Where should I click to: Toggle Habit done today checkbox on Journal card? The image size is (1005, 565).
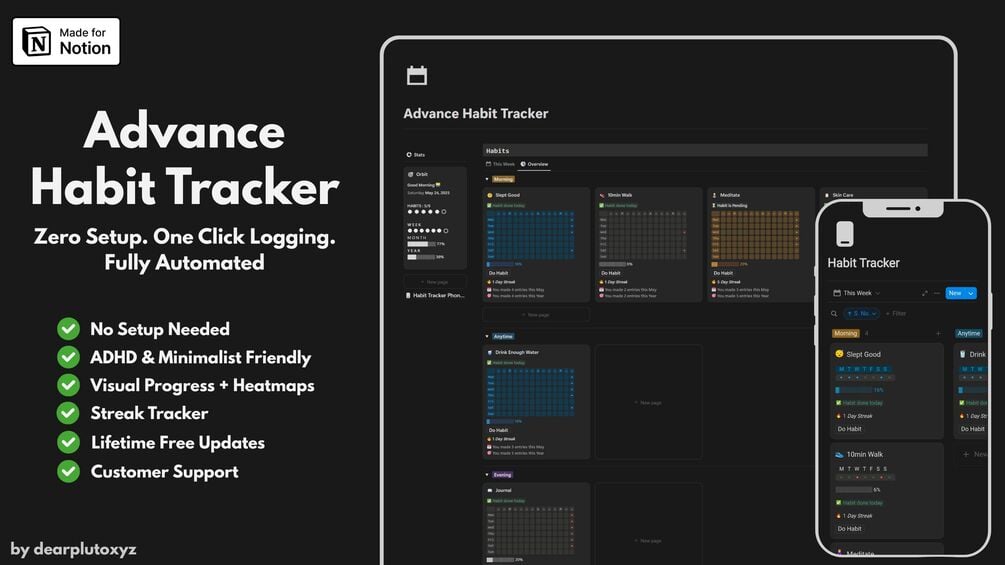click(490, 501)
